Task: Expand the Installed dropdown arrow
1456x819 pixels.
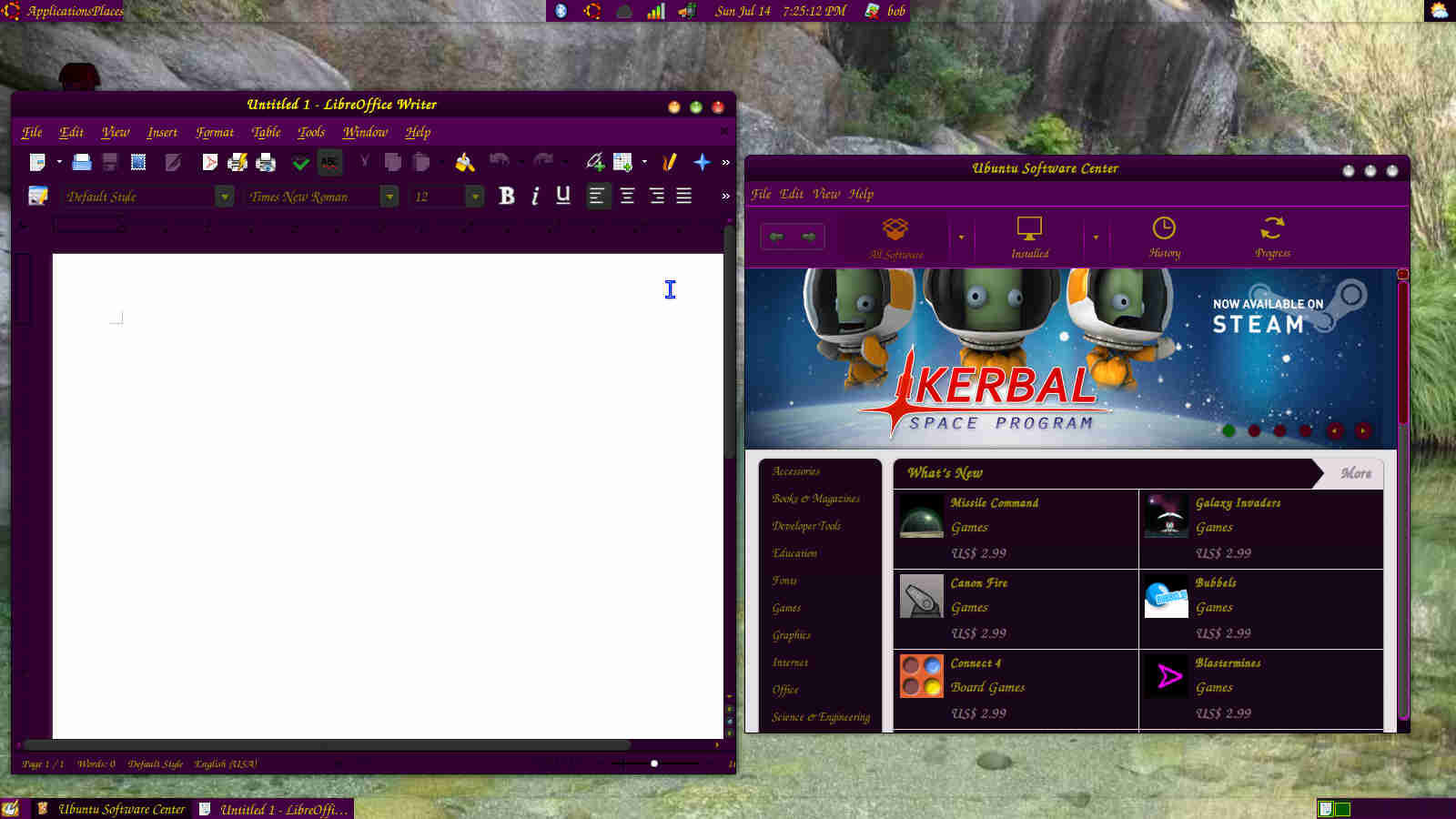Action: [1096, 238]
